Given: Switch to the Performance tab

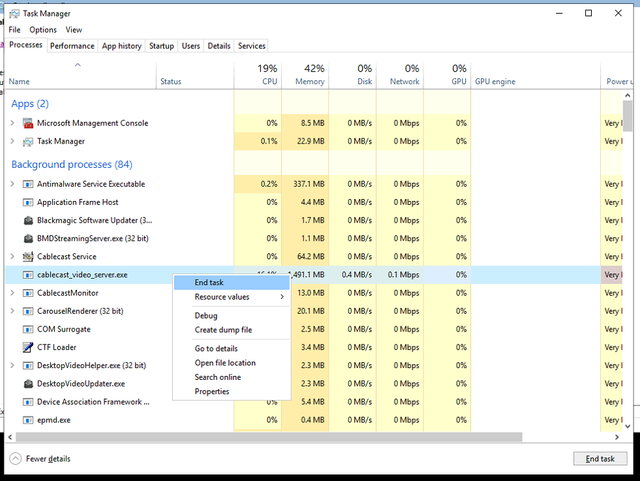Looking at the screenshot, I should coord(72,46).
